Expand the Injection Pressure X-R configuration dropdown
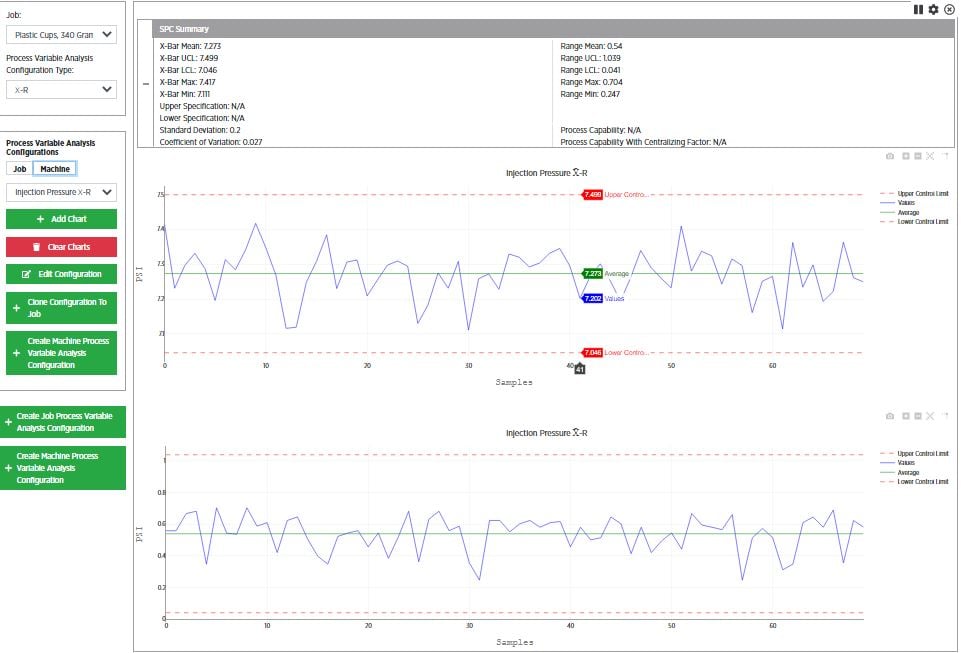This screenshot has height=653, width=961. pos(62,192)
